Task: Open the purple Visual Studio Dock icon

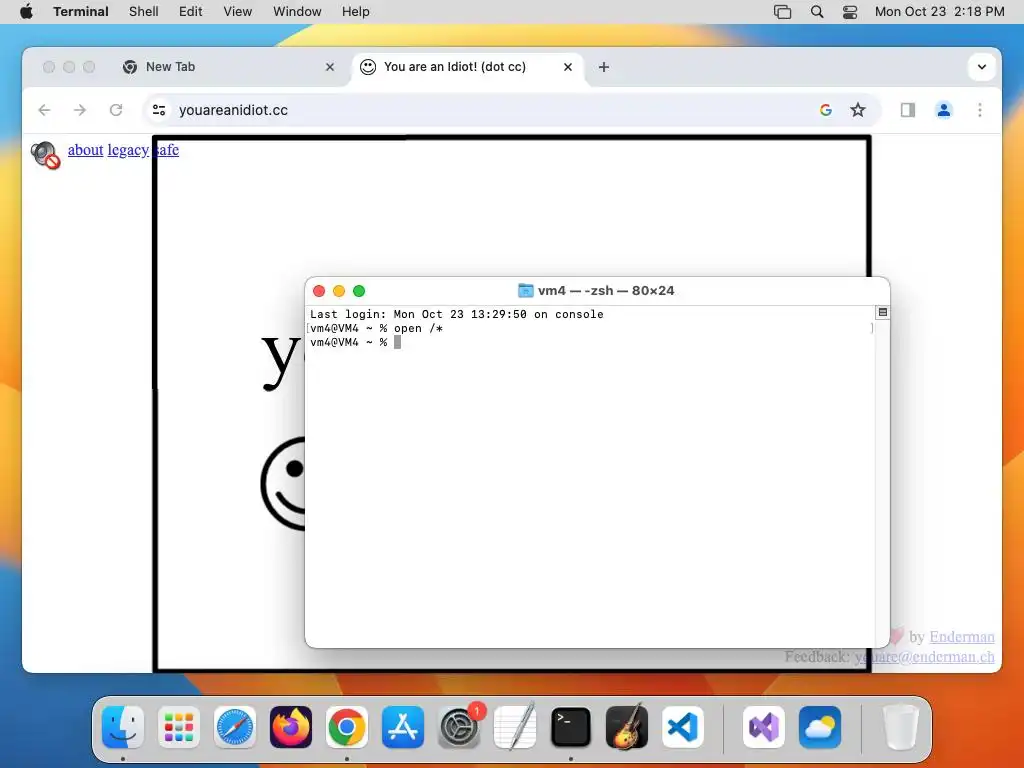Action: (x=764, y=727)
